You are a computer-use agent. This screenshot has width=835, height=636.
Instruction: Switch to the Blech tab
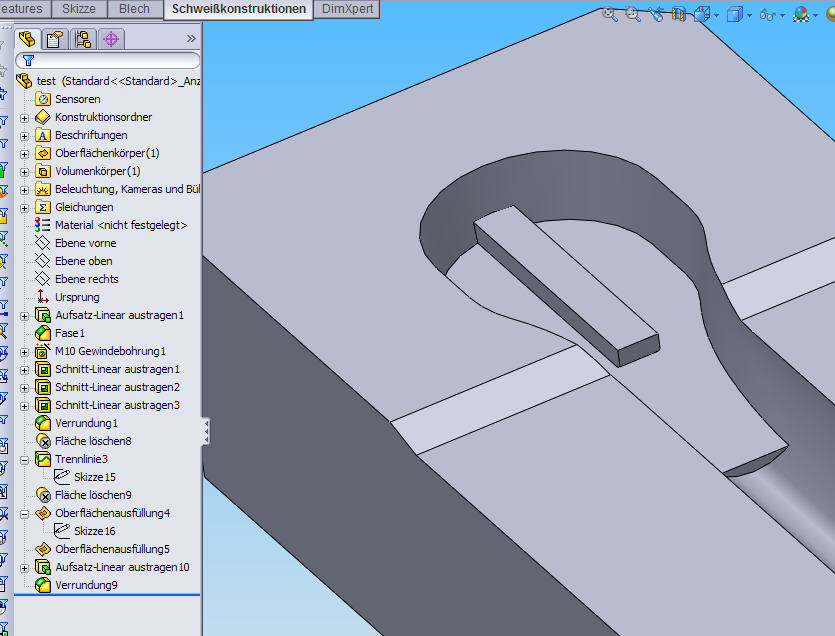134,9
